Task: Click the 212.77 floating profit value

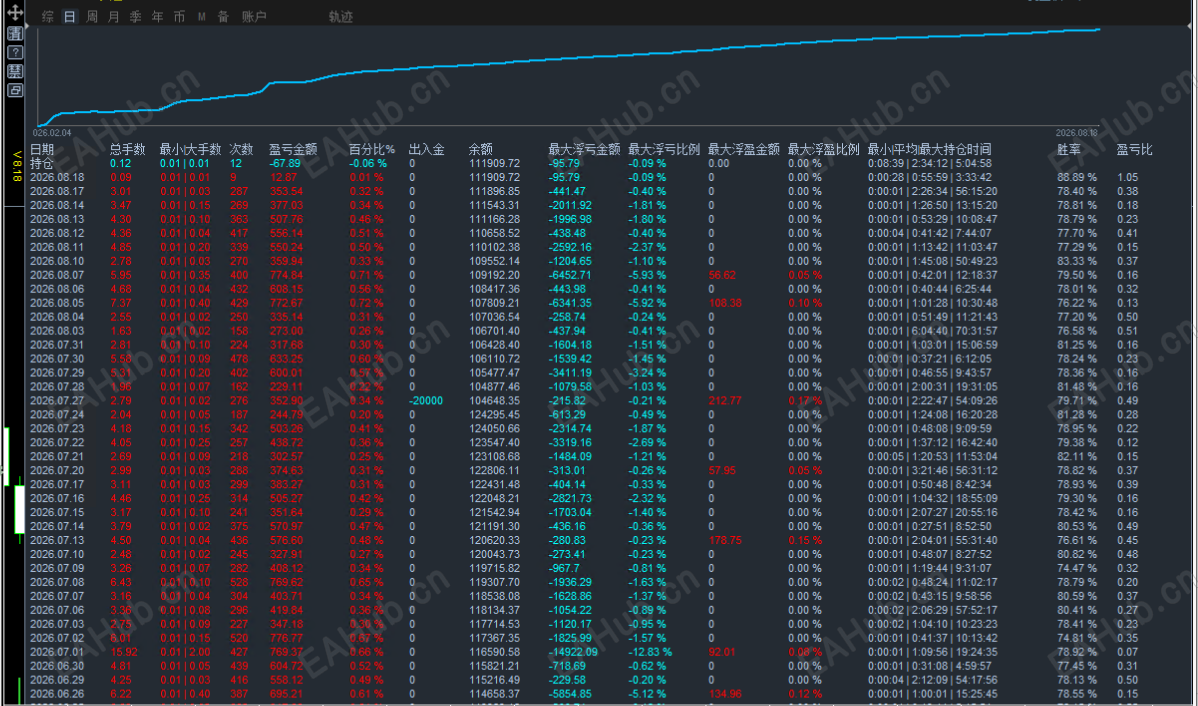Action: [x=725, y=400]
